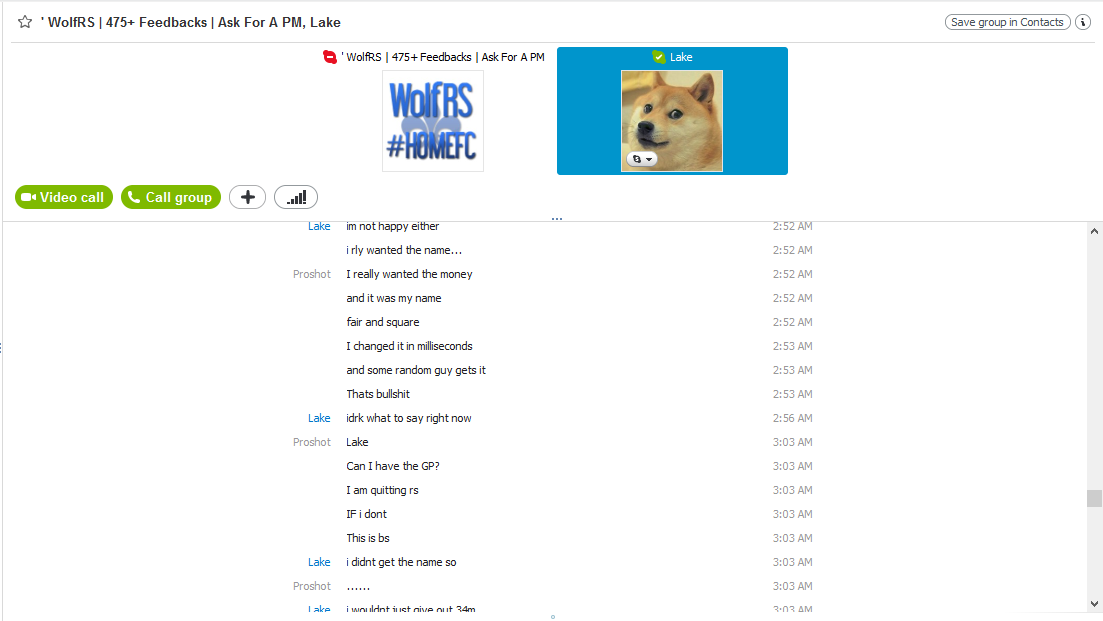The height and width of the screenshot is (621, 1103).
Task: Click WolfRS red busy status icon
Action: tap(330, 57)
